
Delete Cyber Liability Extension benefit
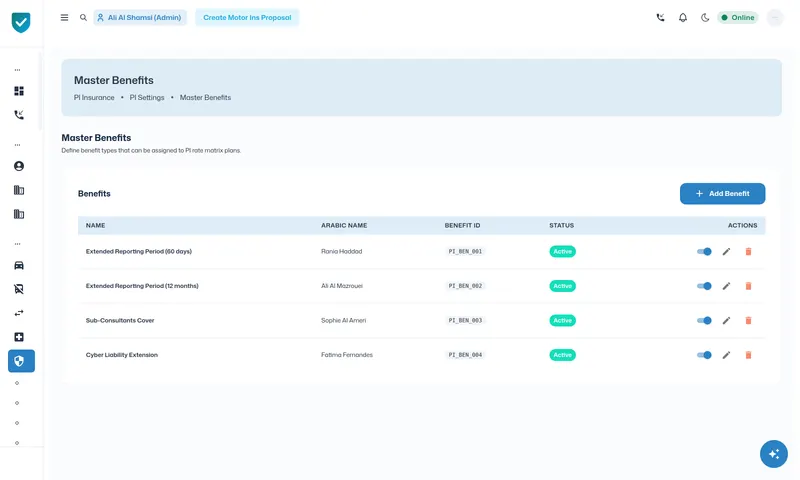(x=748, y=355)
